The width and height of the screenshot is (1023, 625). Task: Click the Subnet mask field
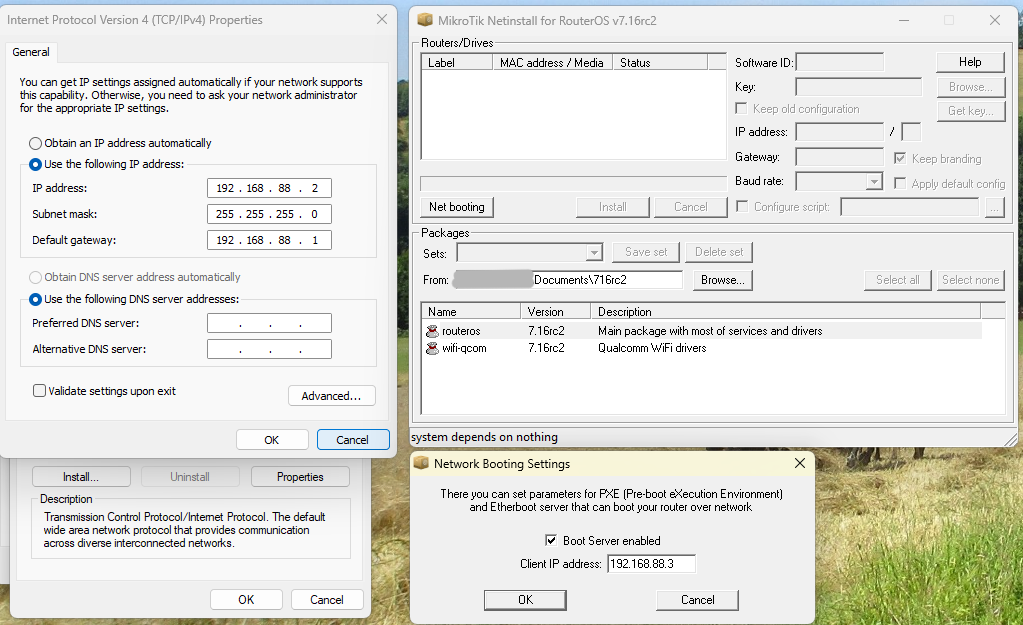(269, 214)
